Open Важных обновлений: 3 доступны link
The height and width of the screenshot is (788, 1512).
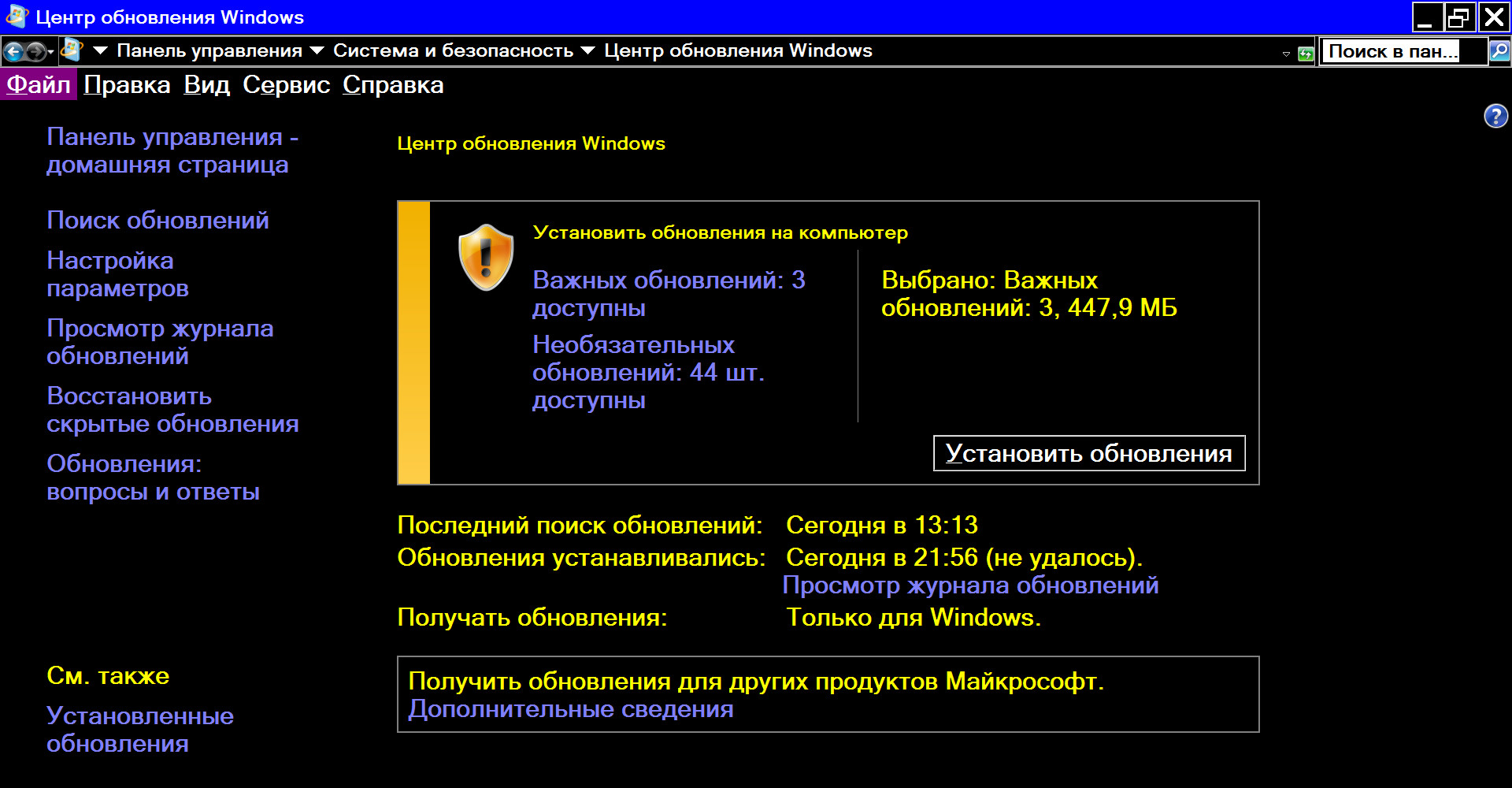[x=669, y=293]
